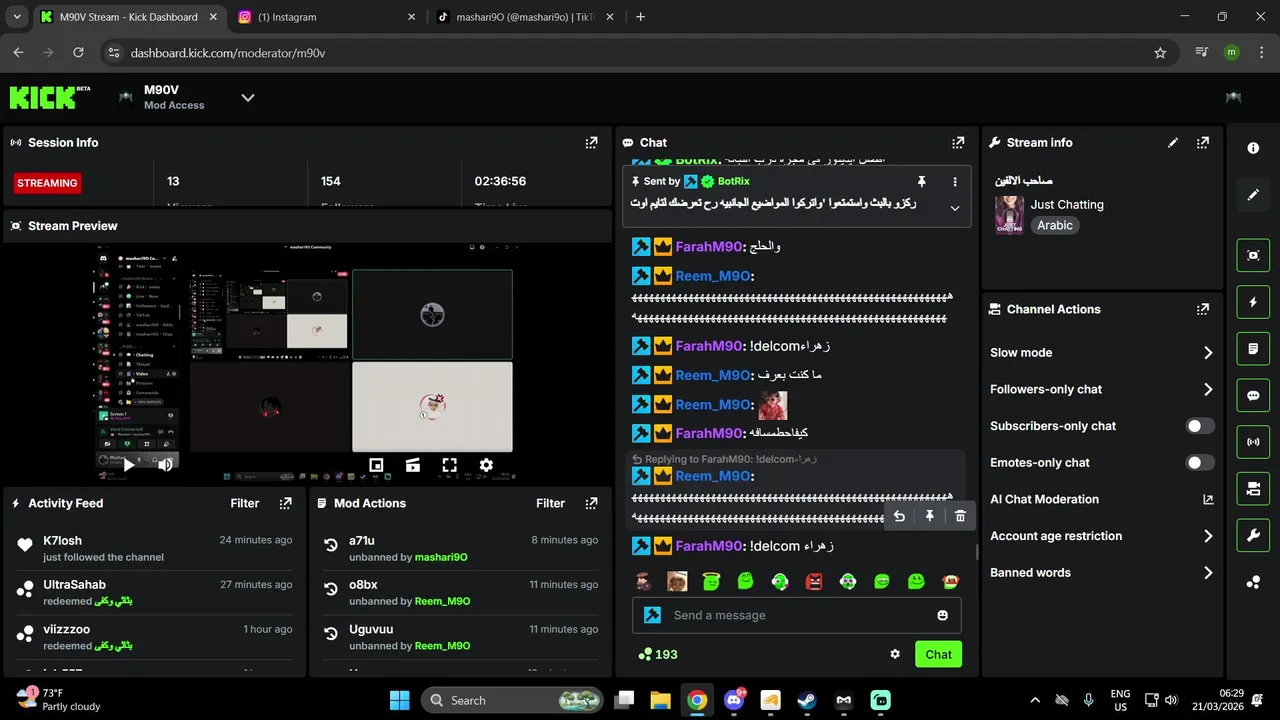Click channel points dots icon in sidebar
This screenshot has width=1280, height=720.
click(1253, 583)
